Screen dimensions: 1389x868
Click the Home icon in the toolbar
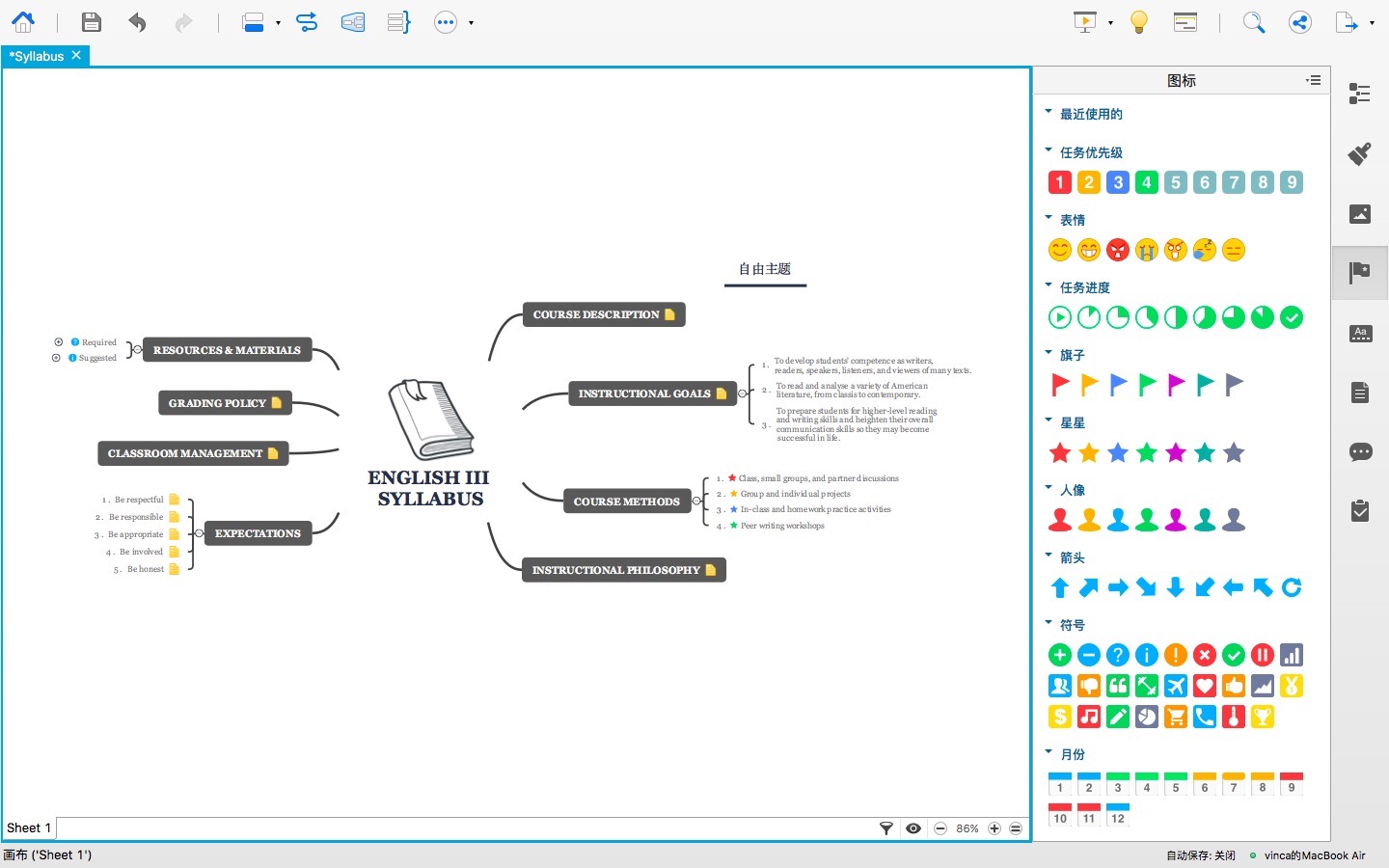click(22, 21)
